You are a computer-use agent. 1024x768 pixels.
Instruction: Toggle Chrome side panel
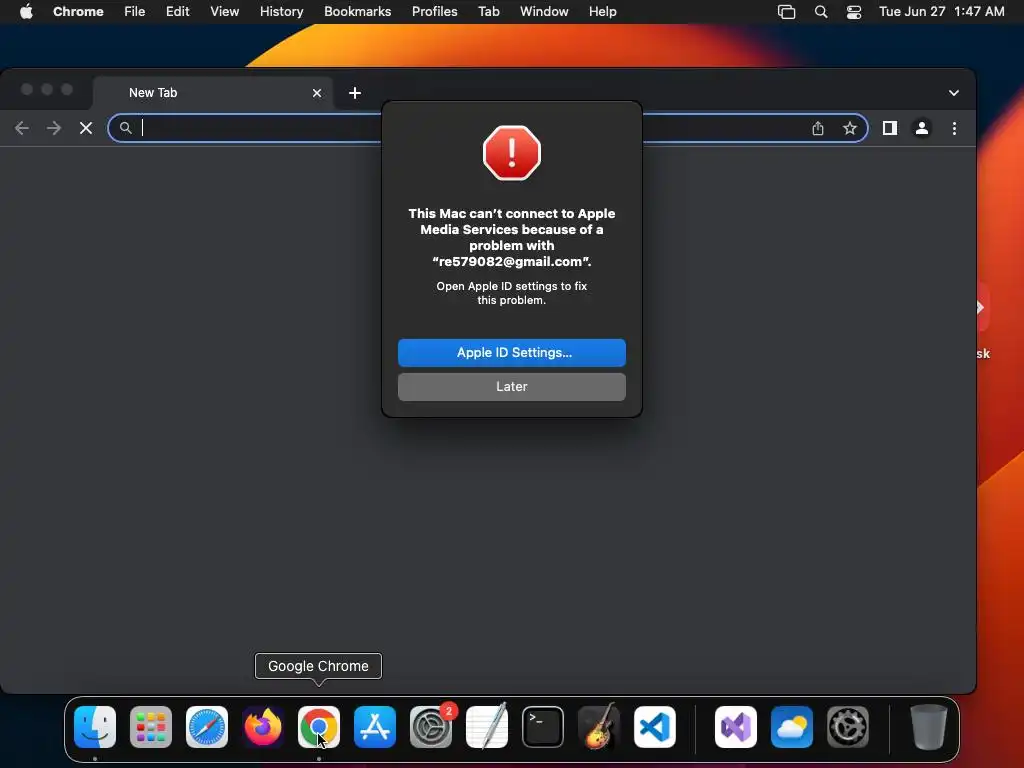[x=889, y=128]
